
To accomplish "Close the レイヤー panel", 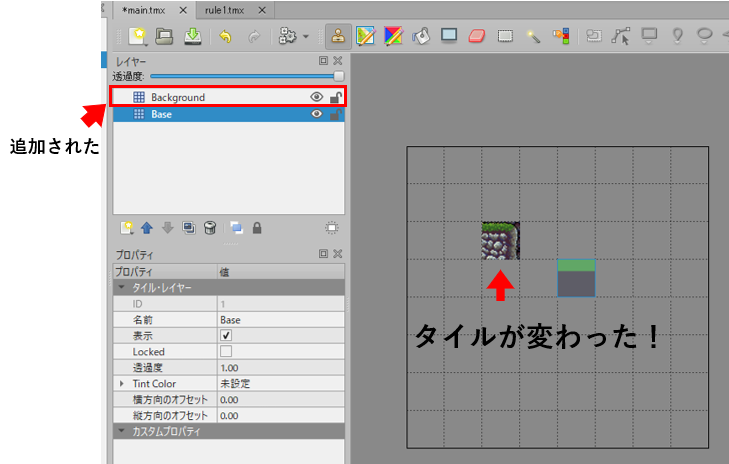I will [x=338, y=60].
